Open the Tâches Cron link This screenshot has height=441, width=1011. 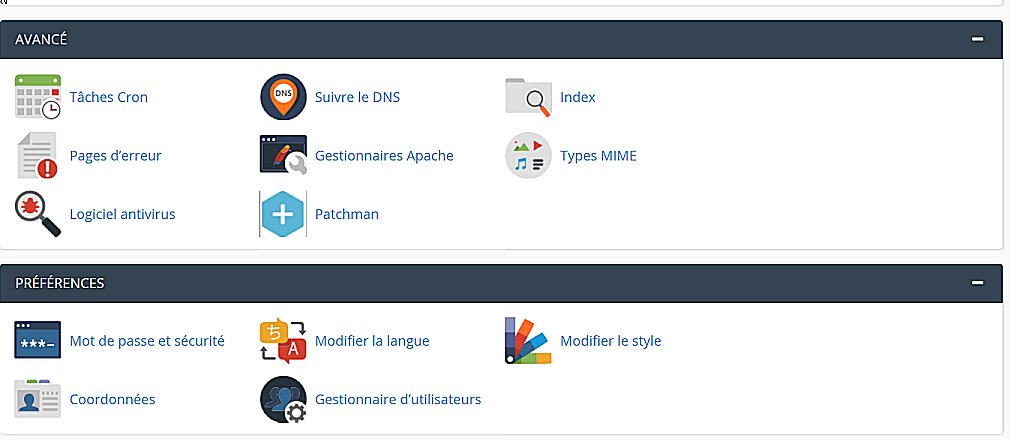[108, 98]
